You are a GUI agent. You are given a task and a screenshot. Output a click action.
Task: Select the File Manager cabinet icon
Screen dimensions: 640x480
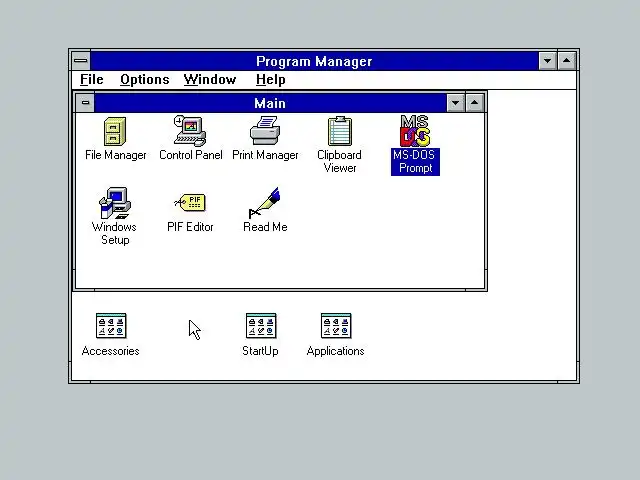tap(115, 131)
